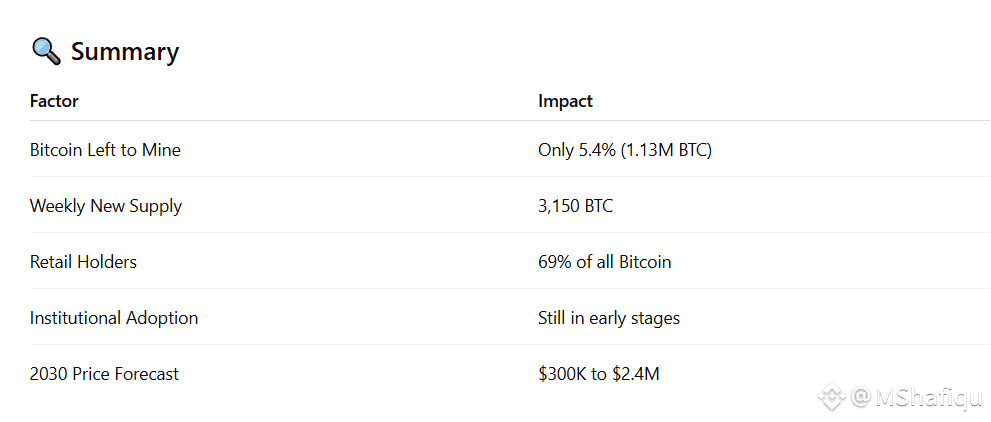Click the 2030 Price Forecast label
Viewport: 991px width, 422px height.
pos(104,374)
